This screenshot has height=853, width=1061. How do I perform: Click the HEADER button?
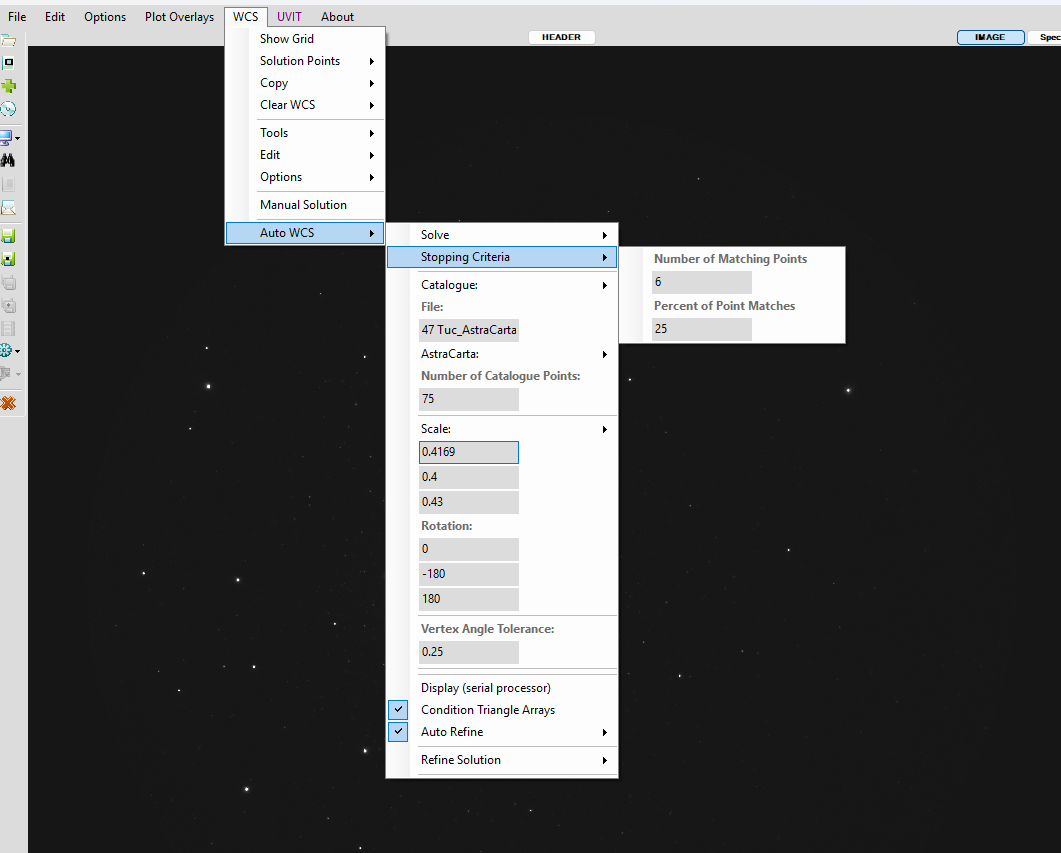(561, 37)
